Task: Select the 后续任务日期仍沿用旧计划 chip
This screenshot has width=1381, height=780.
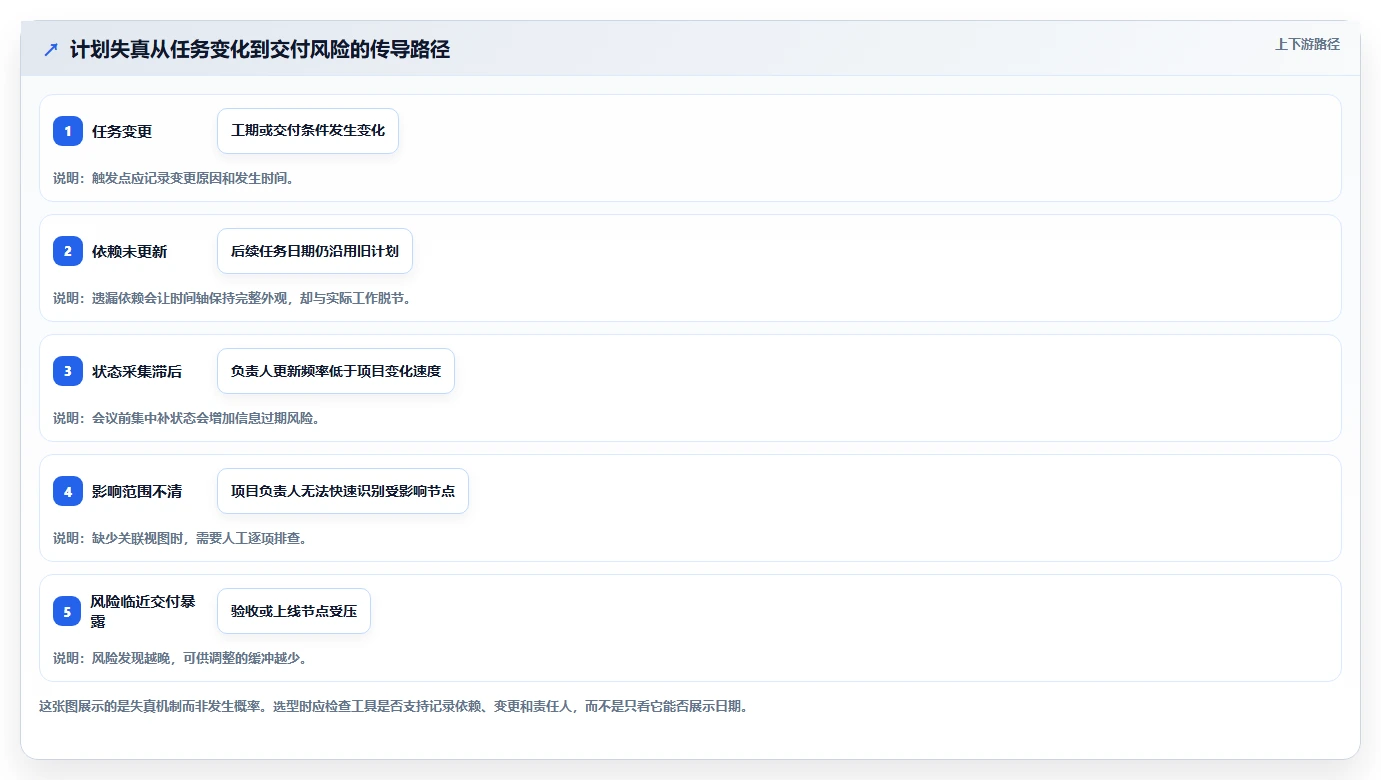Action: (315, 251)
